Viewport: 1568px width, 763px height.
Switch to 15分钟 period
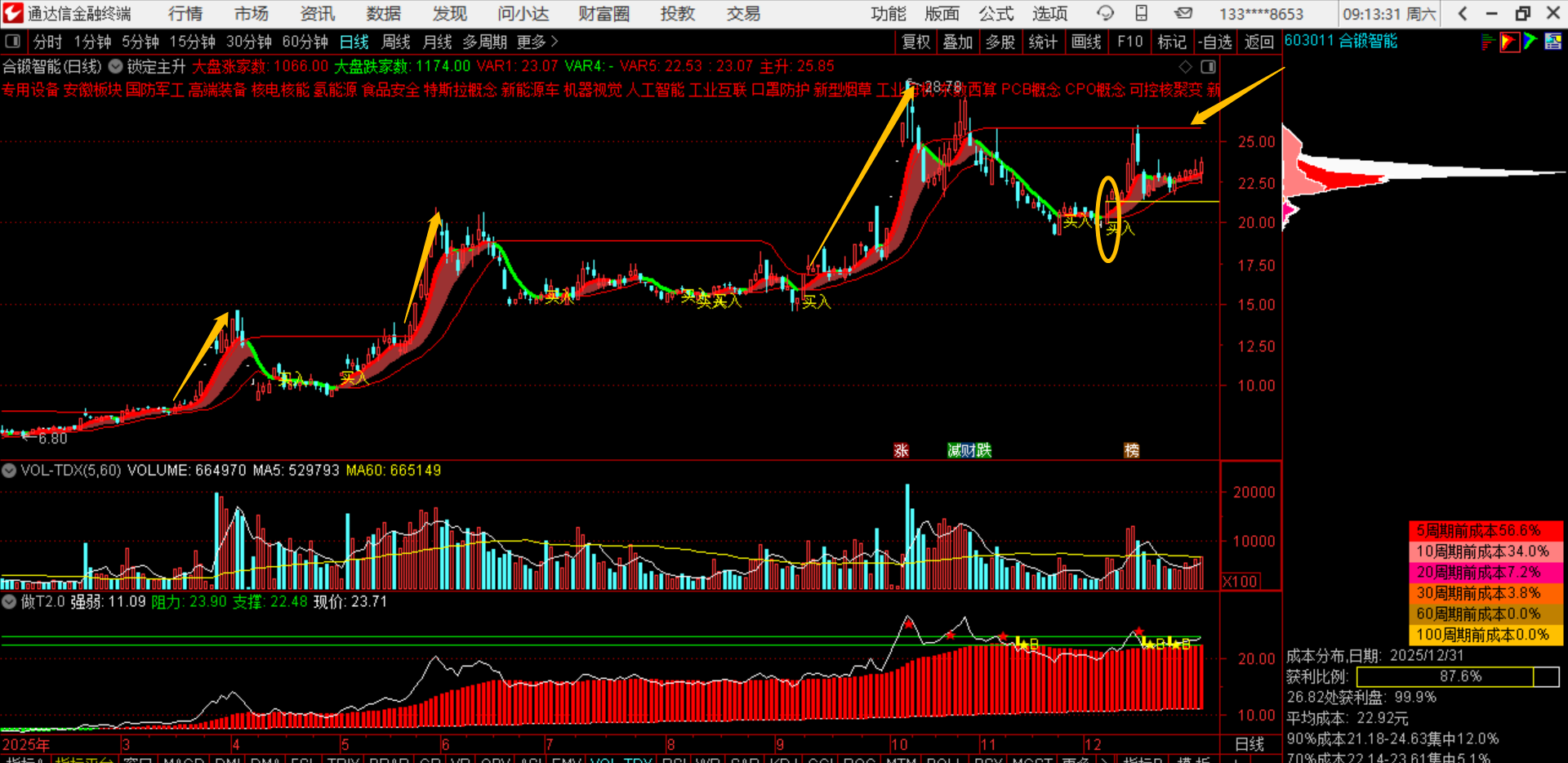pyautogui.click(x=192, y=42)
